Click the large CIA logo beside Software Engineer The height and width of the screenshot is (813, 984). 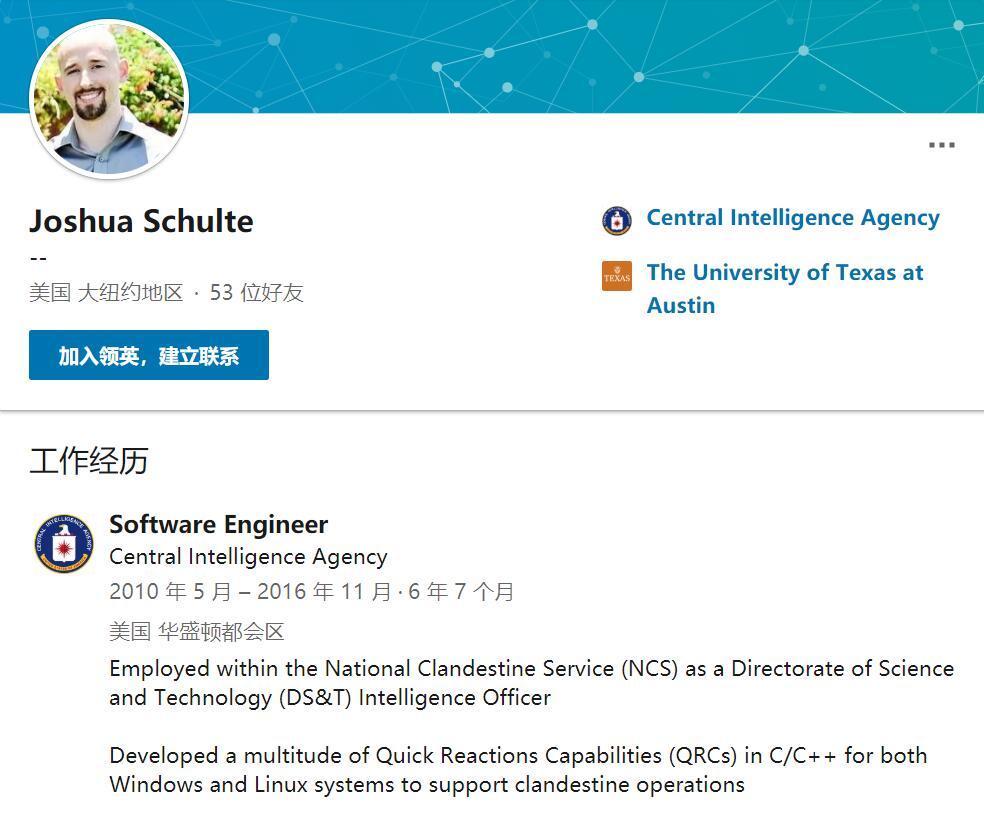64,544
